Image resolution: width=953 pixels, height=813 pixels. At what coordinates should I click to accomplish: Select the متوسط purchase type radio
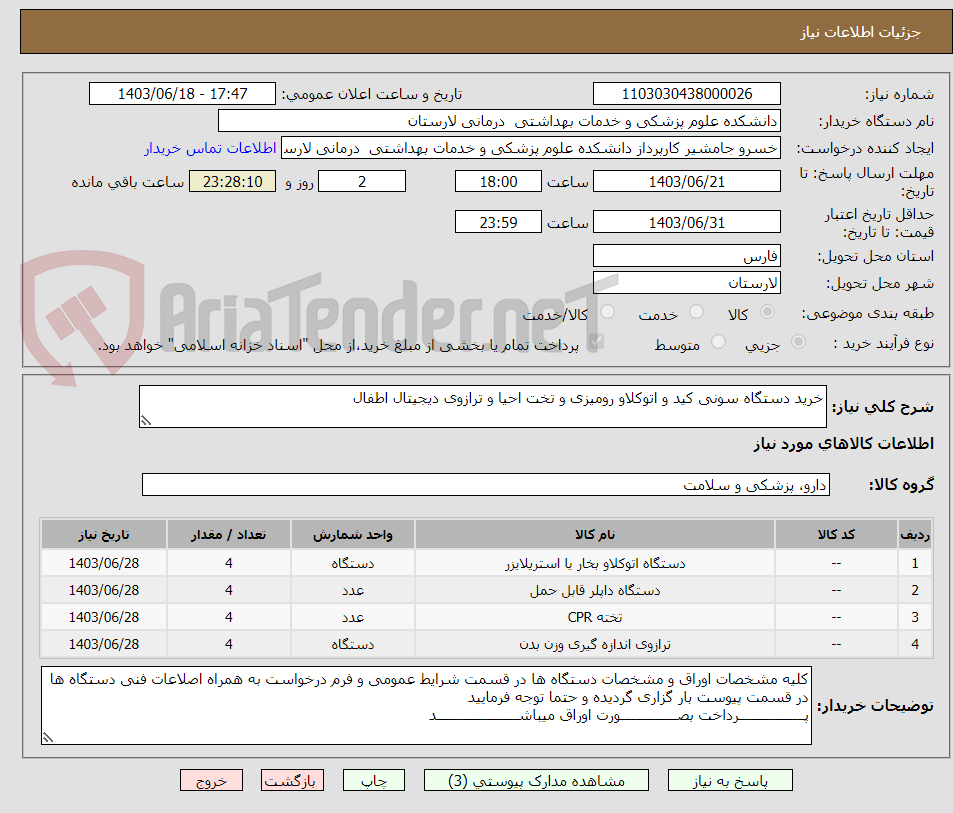tap(718, 342)
